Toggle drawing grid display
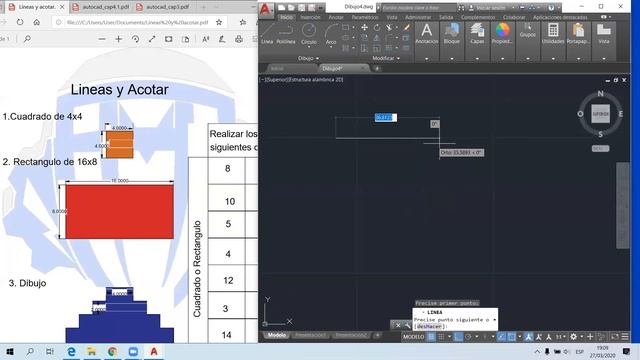Viewport: 640px width, 360px height. [x=431, y=337]
